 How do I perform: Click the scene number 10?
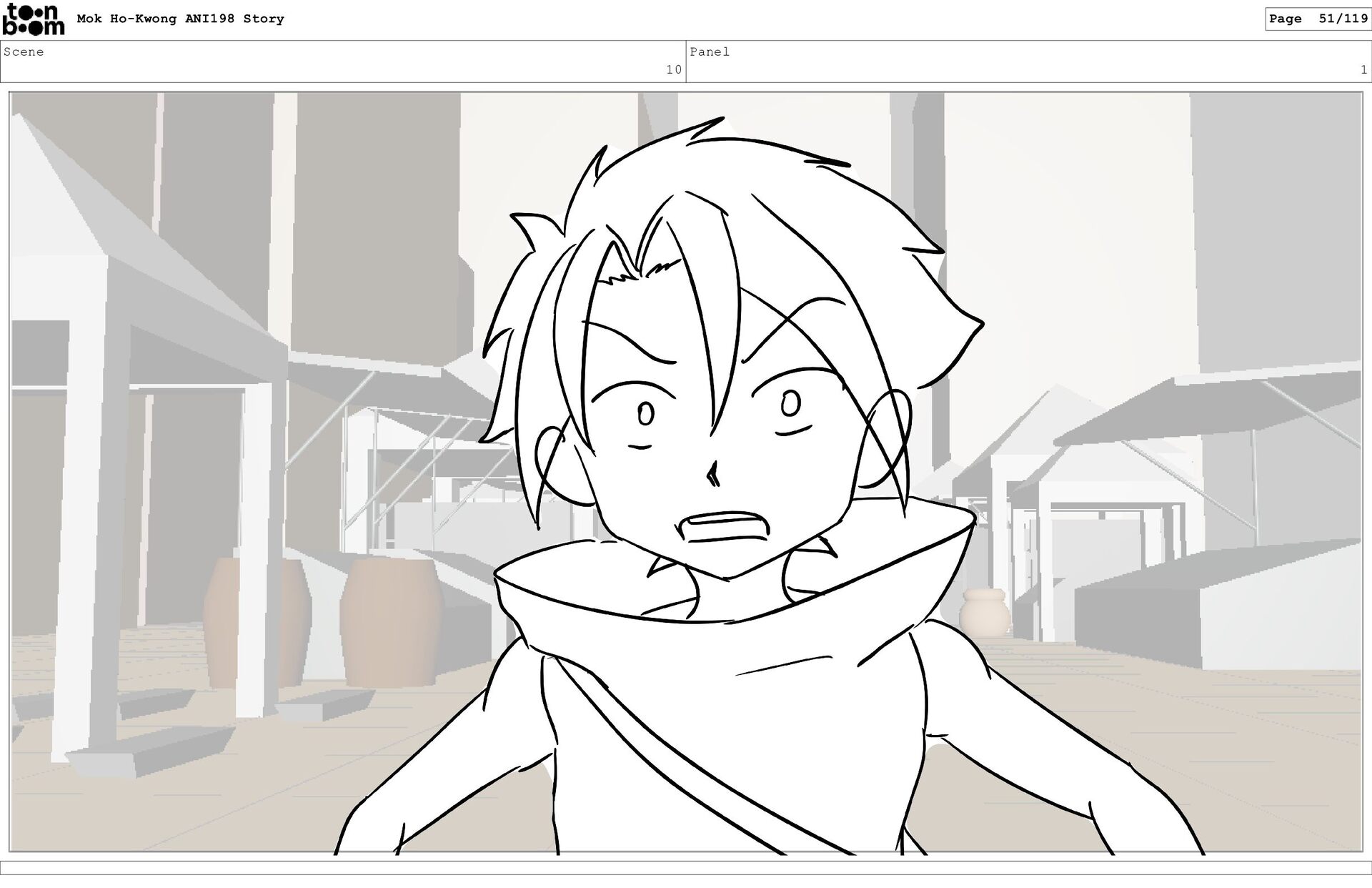[673, 70]
